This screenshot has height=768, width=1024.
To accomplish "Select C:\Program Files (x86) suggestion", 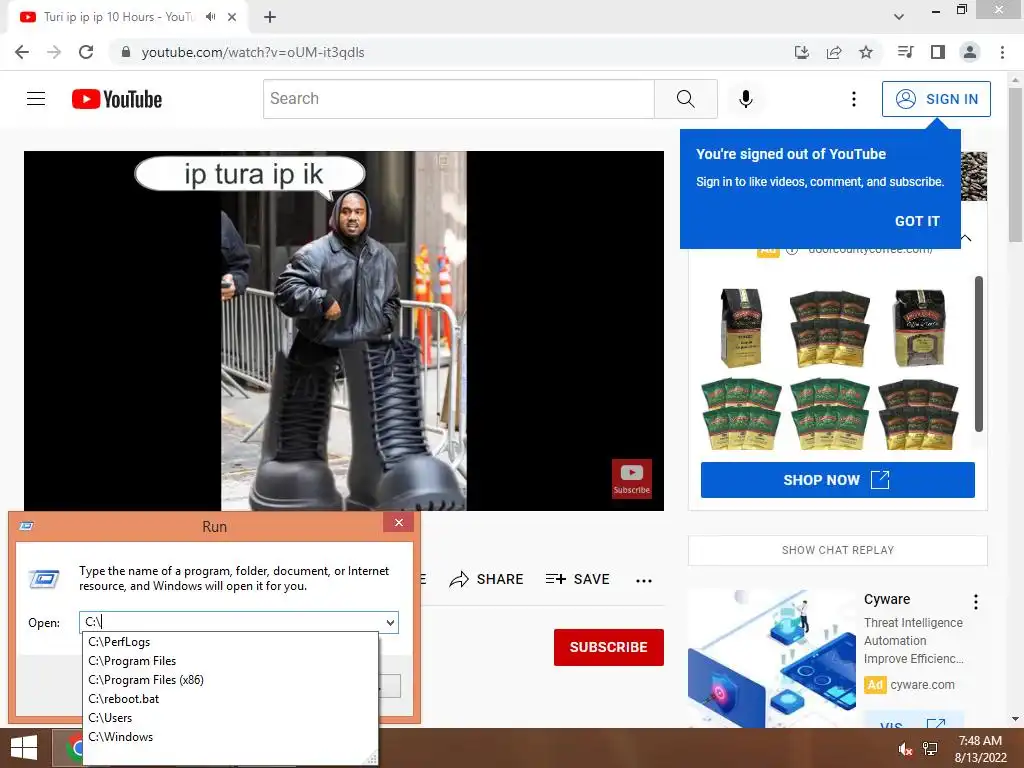I will [x=231, y=680].
